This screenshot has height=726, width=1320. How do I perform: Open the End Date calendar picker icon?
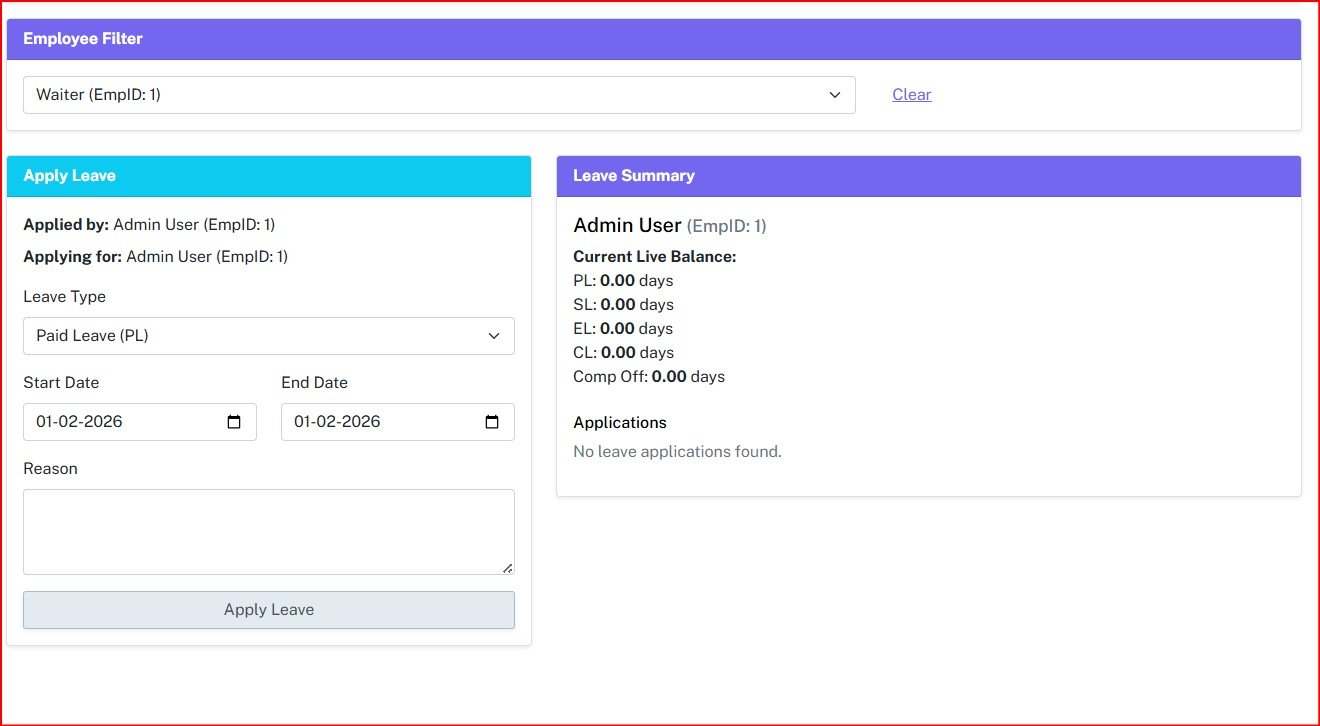(x=492, y=422)
